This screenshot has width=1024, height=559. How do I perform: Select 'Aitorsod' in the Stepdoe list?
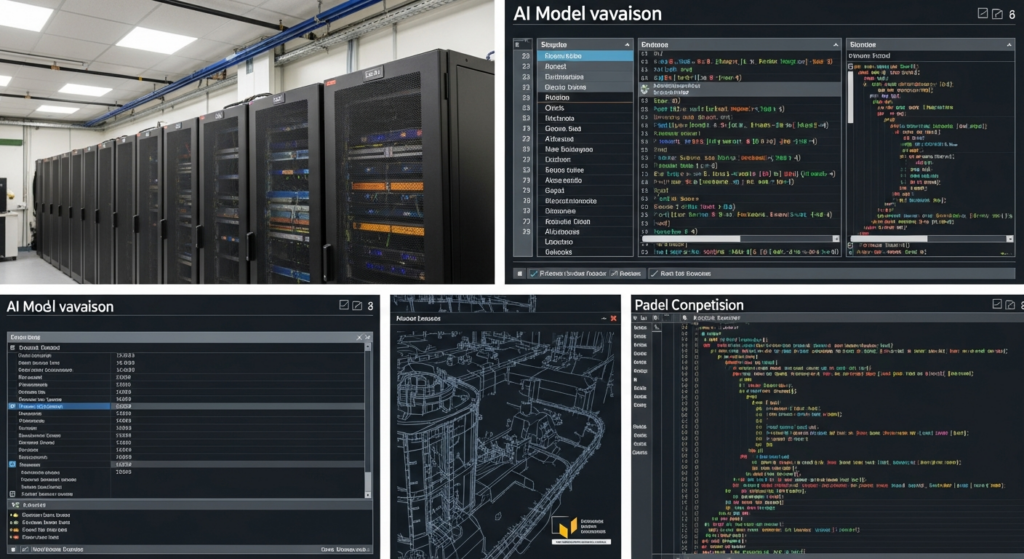[x=585, y=139]
